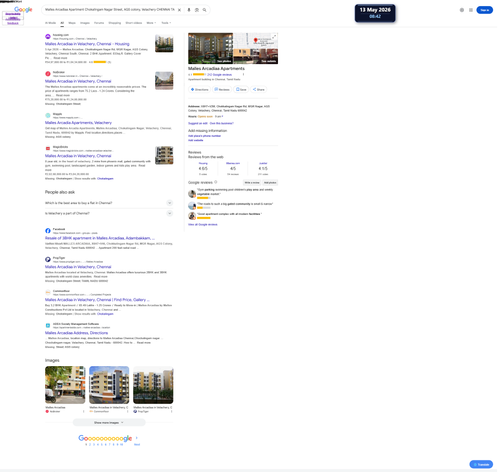Open three-dot menu beside Google reviews count

243,75
